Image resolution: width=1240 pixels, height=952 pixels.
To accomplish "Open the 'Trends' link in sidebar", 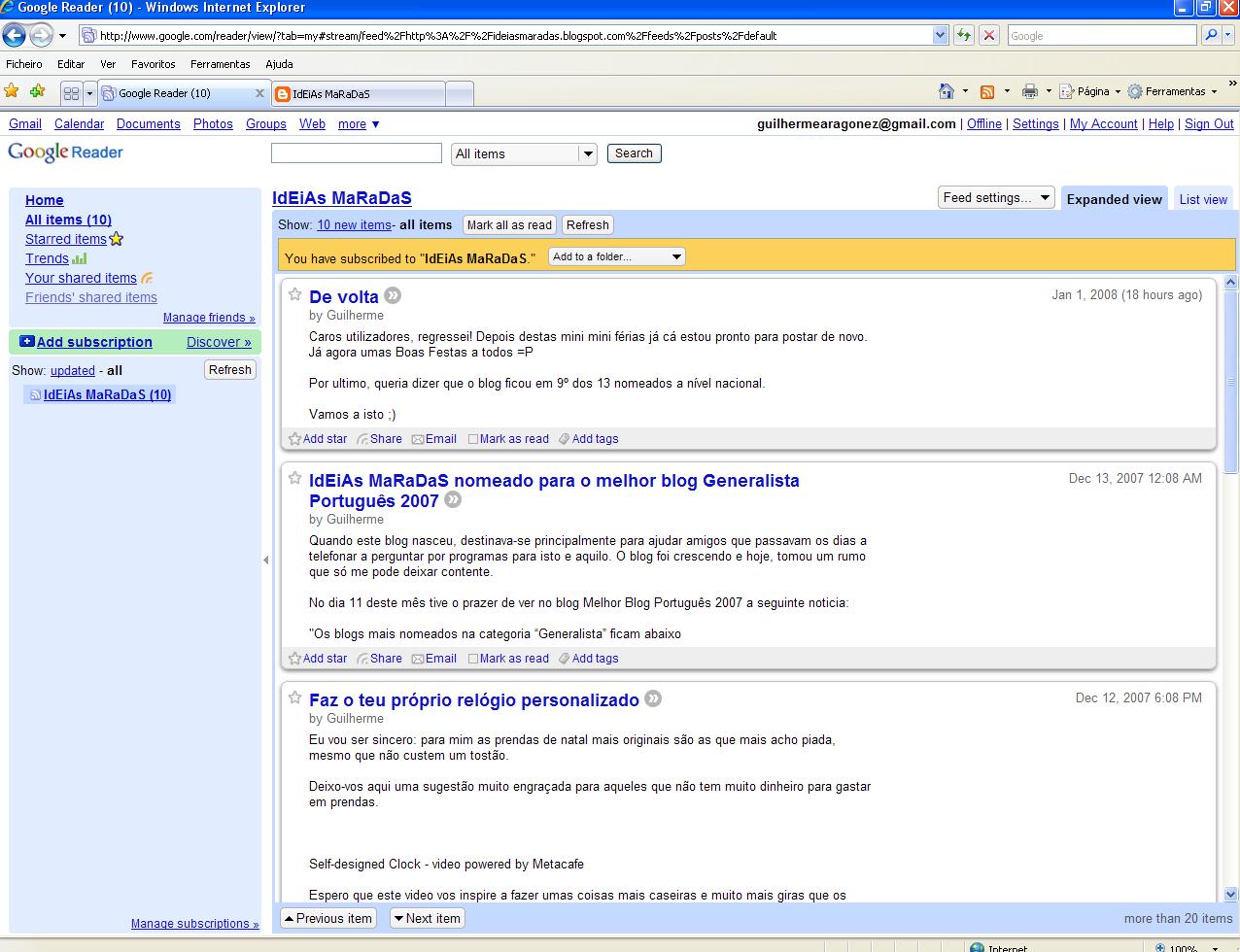I will click(47, 258).
